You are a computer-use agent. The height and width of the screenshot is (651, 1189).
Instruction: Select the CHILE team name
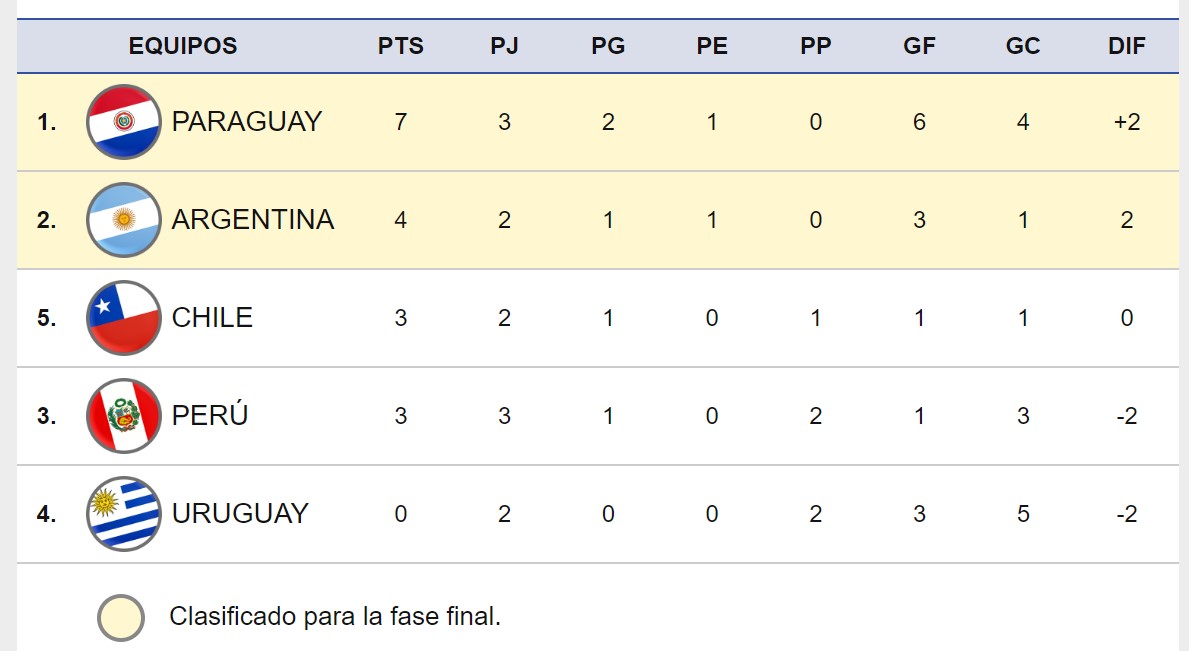pyautogui.click(x=212, y=318)
